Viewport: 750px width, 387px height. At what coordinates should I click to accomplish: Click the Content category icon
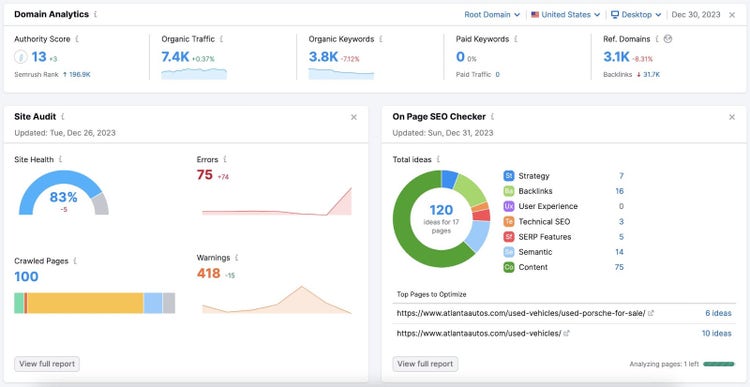[x=508, y=267]
